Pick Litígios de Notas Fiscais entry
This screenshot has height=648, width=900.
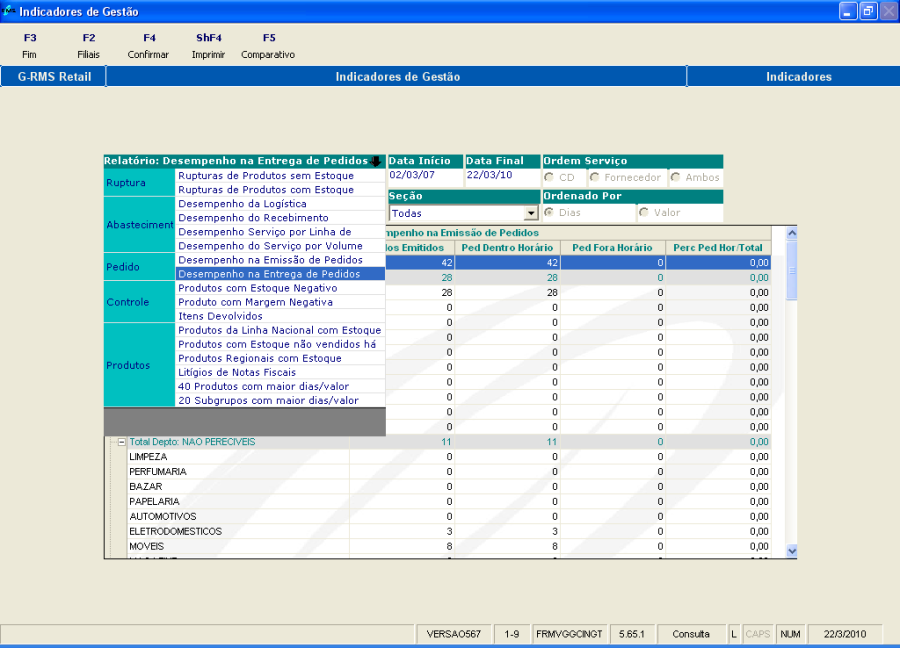point(237,372)
